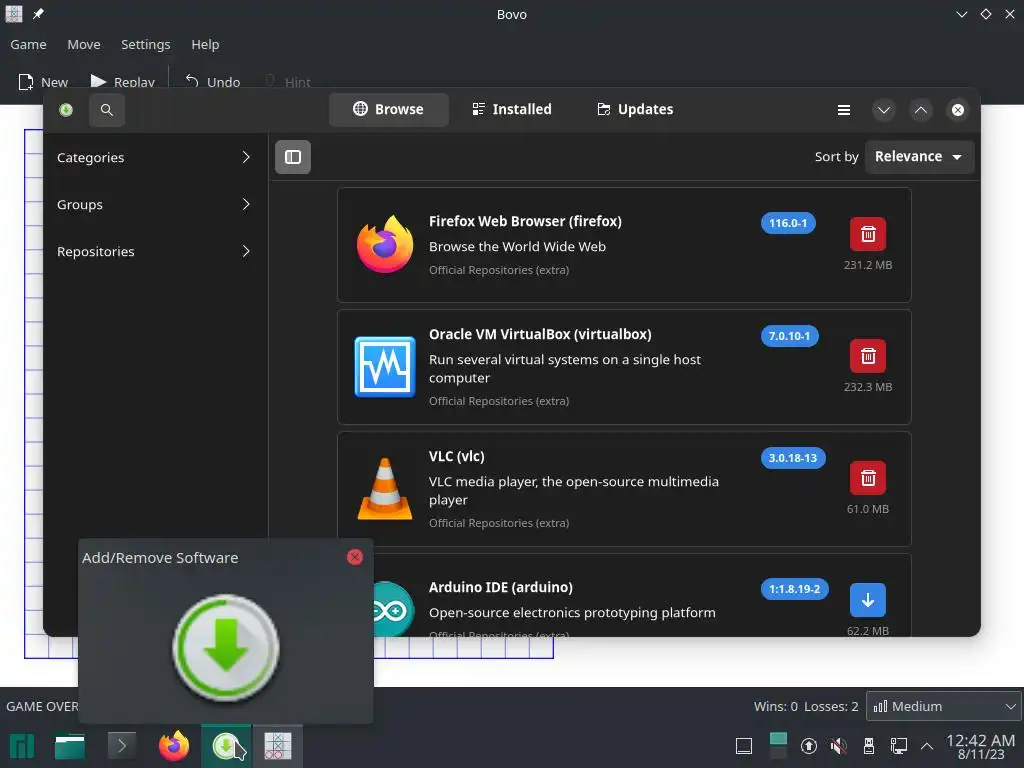Open the Updates tab
The height and width of the screenshot is (768, 1024).
click(x=635, y=109)
